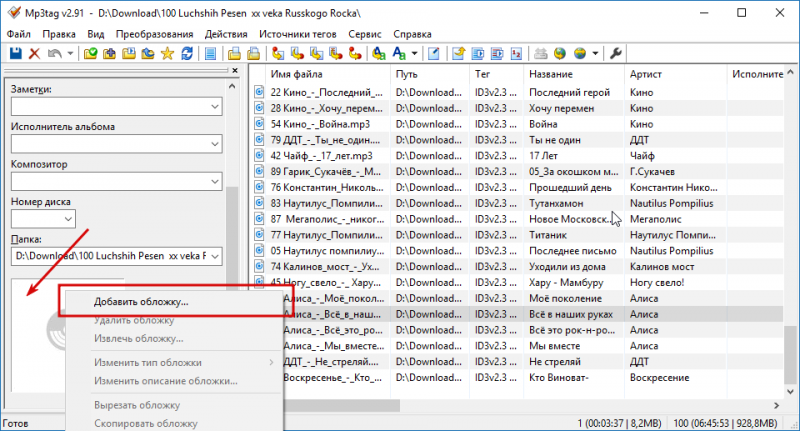Expand the Заметки combo box
Viewport: 800px width, 431px height.
[215, 107]
